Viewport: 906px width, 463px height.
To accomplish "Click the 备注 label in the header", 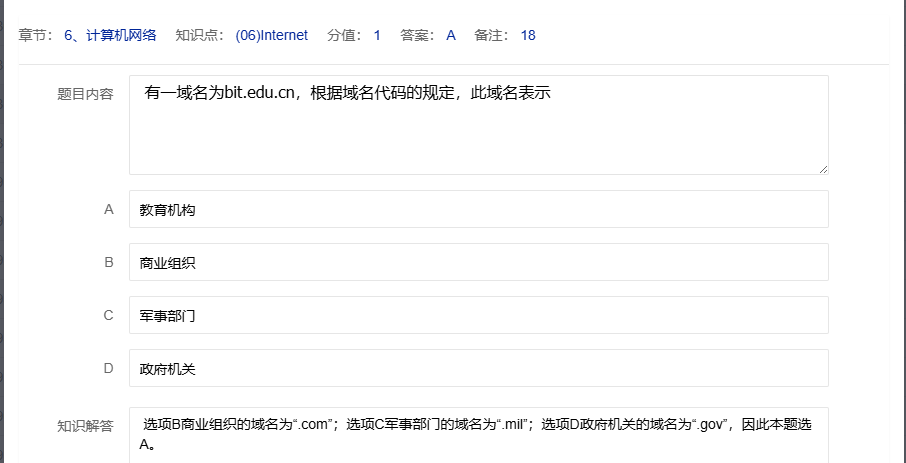I will (491, 35).
